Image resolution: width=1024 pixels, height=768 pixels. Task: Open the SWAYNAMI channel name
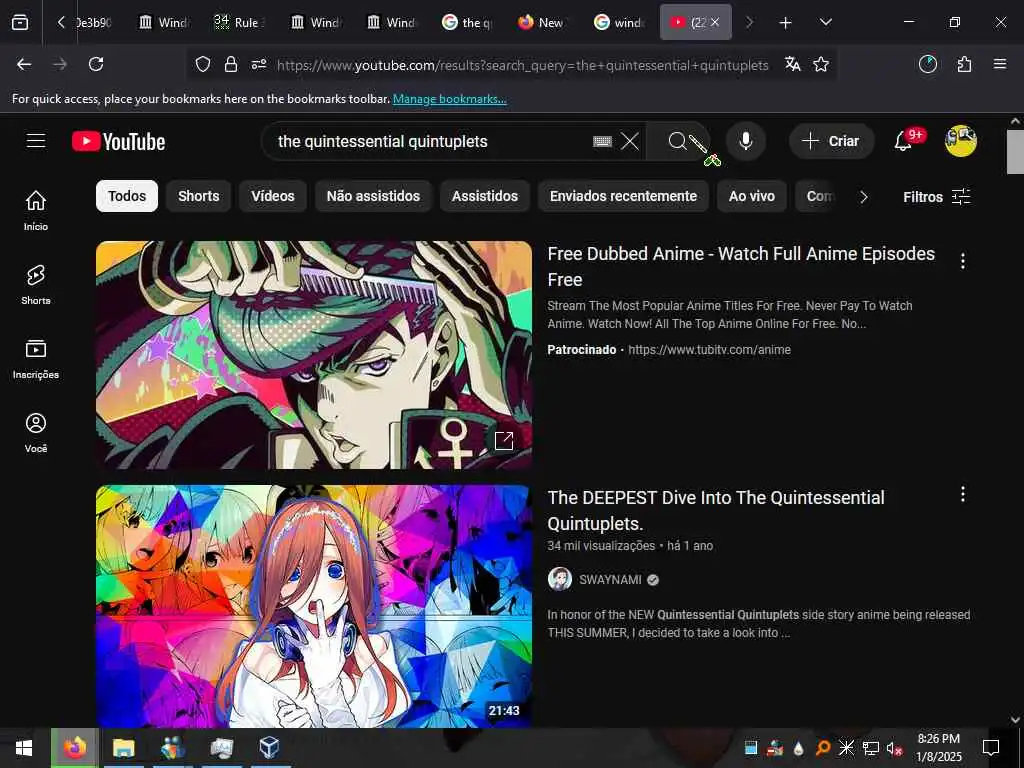coord(610,579)
